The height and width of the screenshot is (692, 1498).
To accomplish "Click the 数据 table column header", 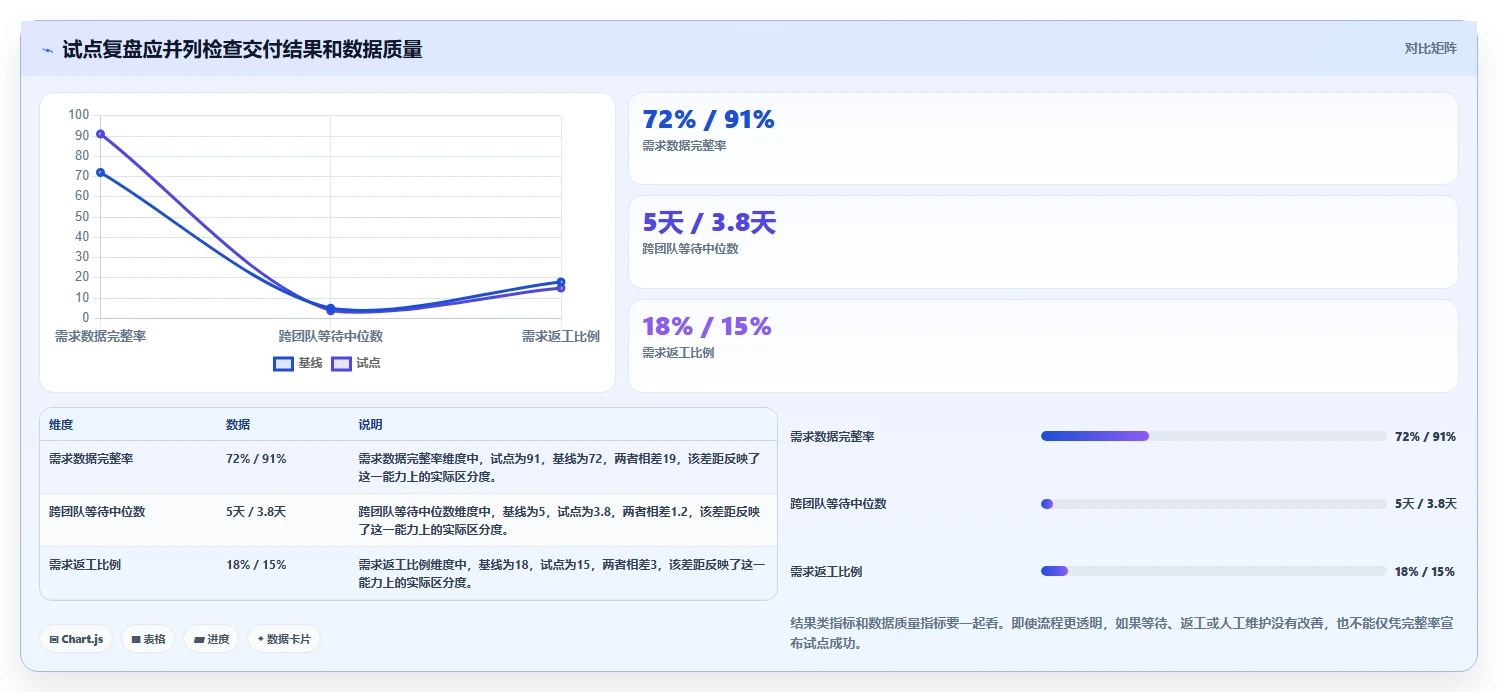I will [238, 425].
